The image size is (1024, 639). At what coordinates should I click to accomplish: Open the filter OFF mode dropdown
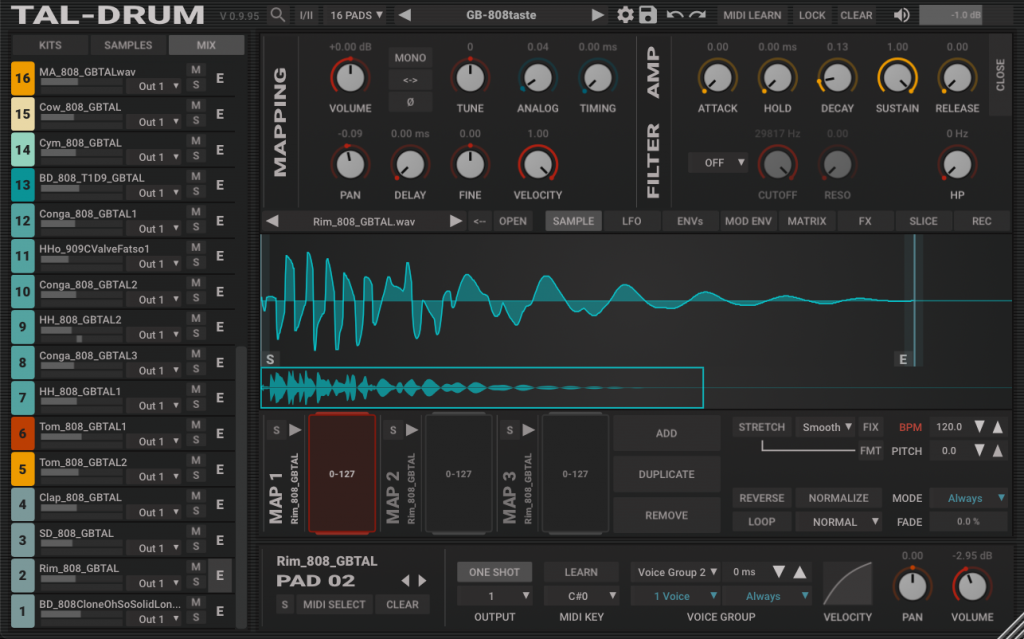(x=717, y=162)
